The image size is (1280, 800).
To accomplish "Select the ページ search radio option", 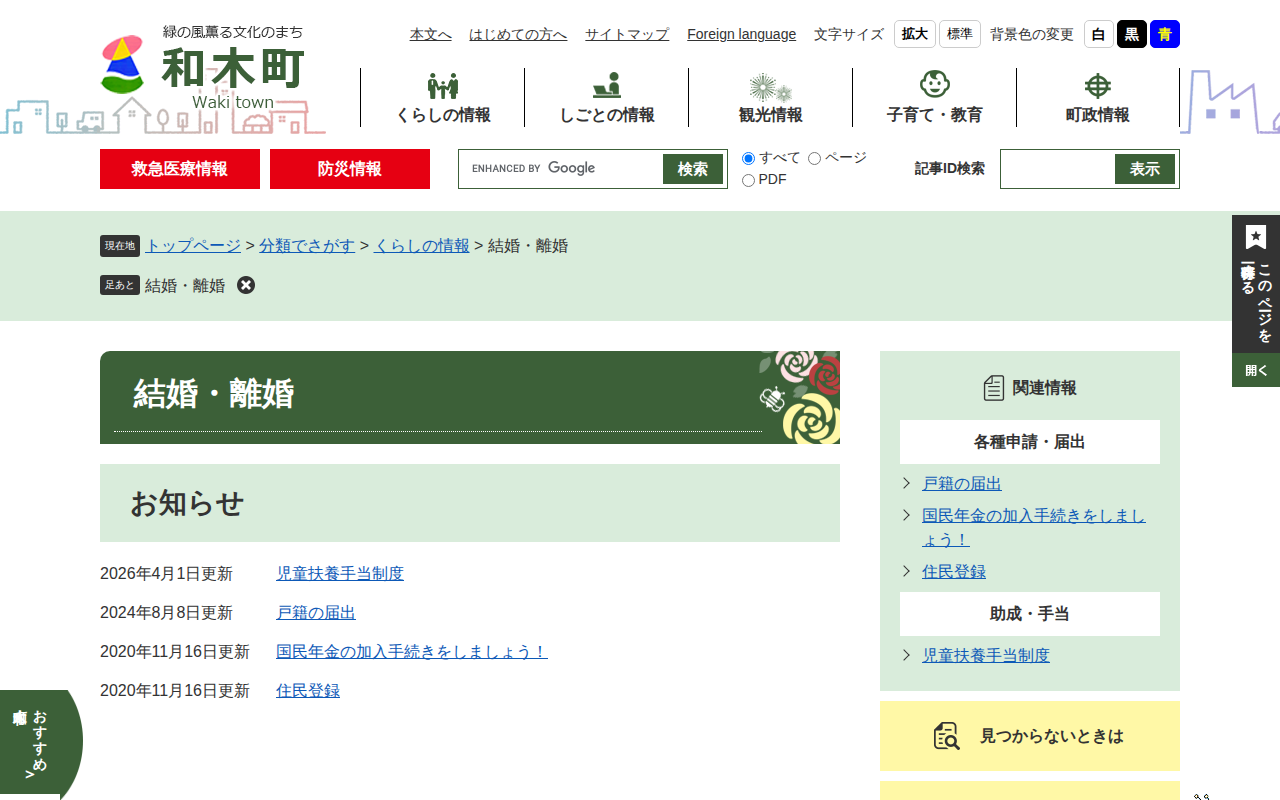I will 814,158.
